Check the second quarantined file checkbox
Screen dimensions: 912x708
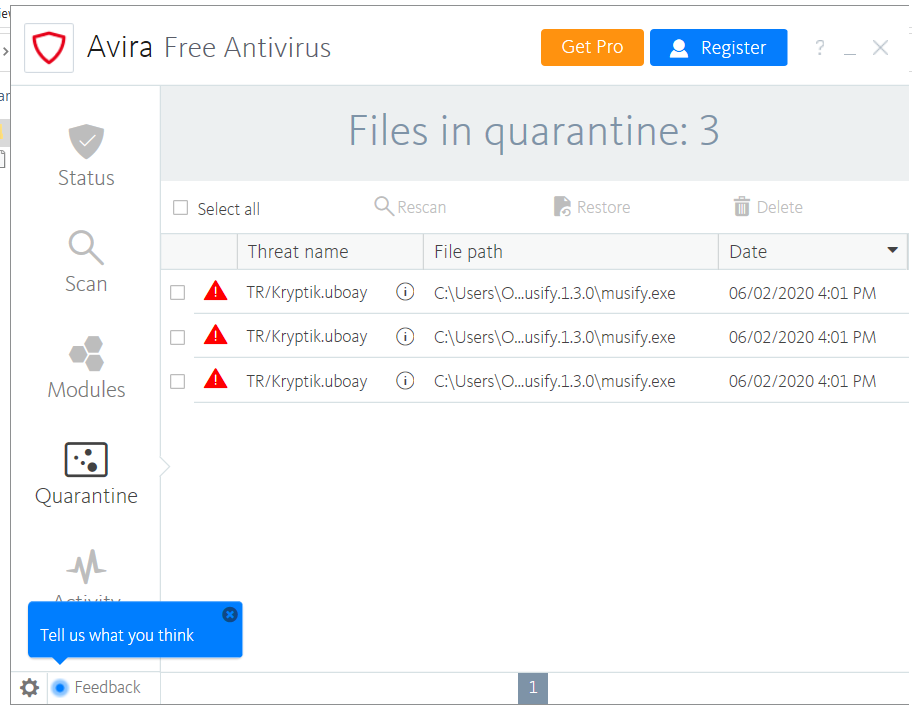tap(177, 337)
